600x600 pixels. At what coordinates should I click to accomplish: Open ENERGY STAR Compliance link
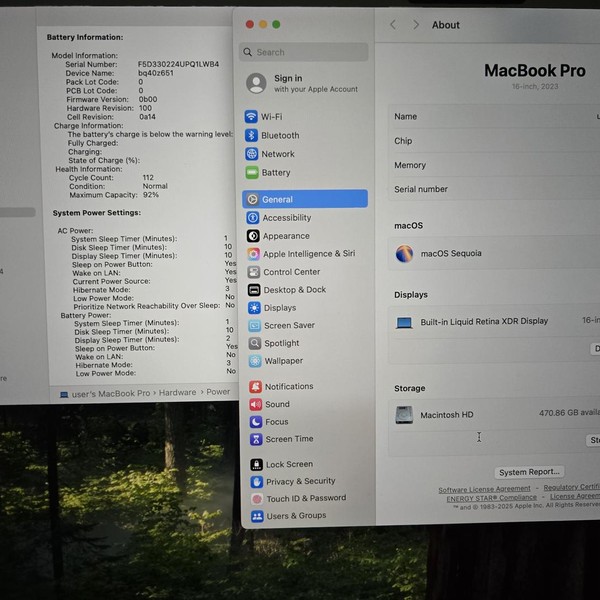pos(491,498)
